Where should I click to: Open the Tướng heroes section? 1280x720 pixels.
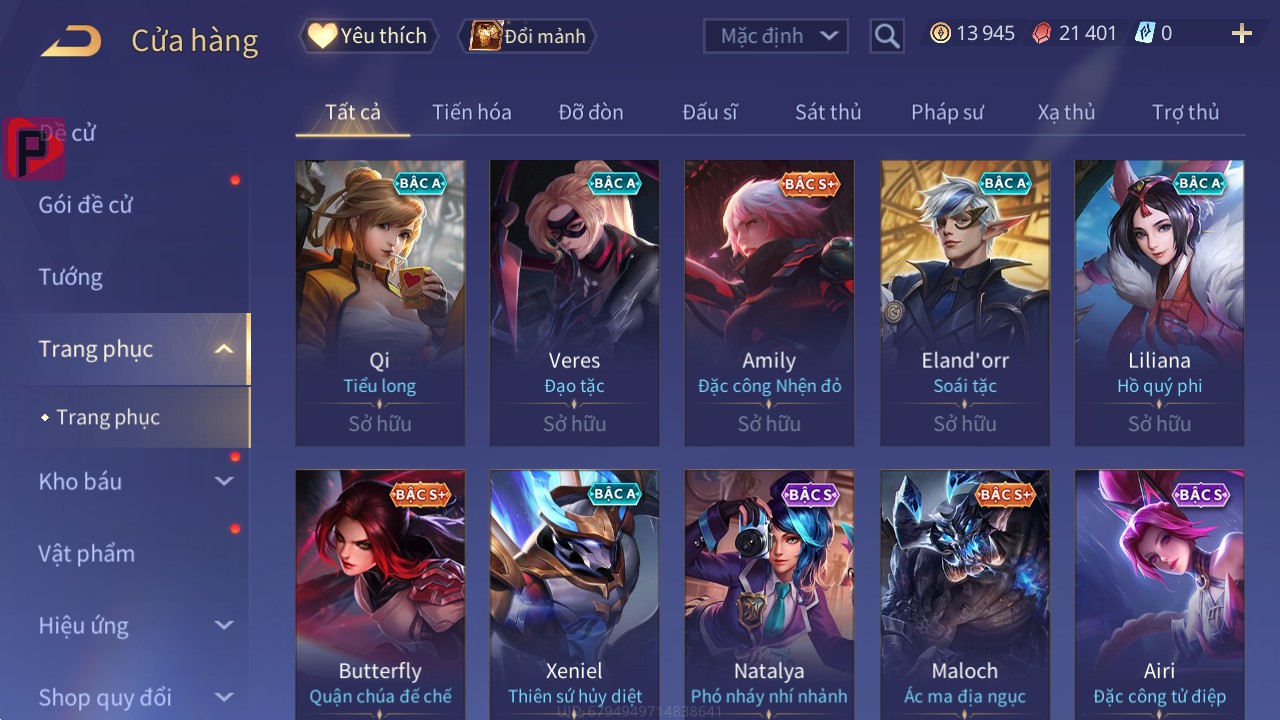(x=71, y=277)
